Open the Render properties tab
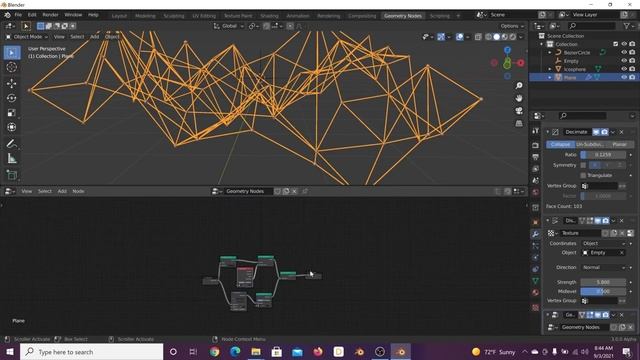Screen dimensions: 640x360 pos(536,145)
